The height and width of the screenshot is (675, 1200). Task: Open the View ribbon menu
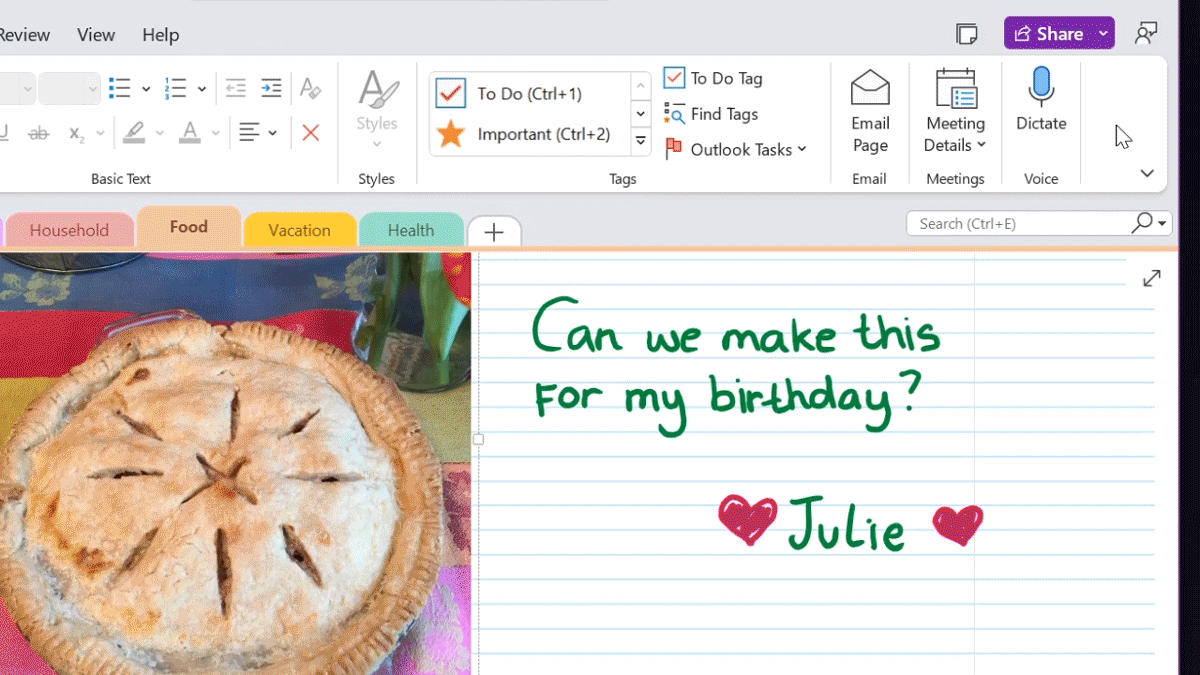coord(96,35)
